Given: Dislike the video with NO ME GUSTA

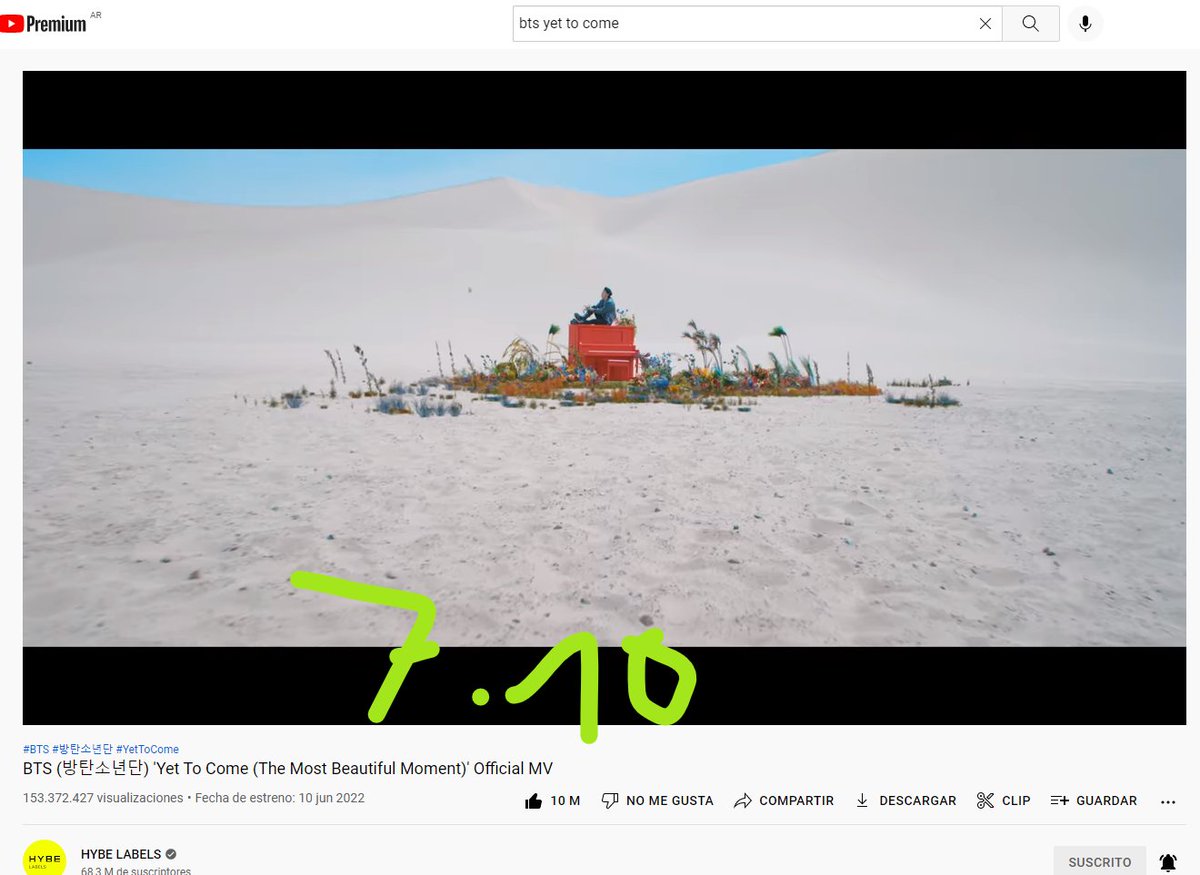Looking at the screenshot, I should (658, 801).
